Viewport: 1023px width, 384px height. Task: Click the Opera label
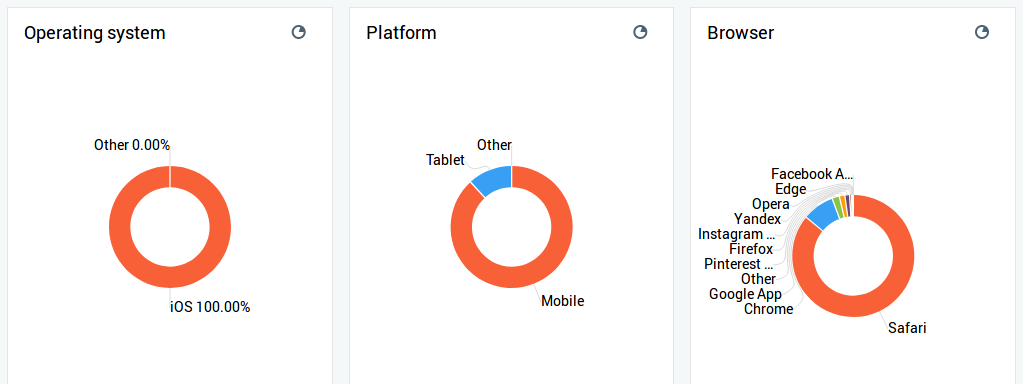click(771, 204)
